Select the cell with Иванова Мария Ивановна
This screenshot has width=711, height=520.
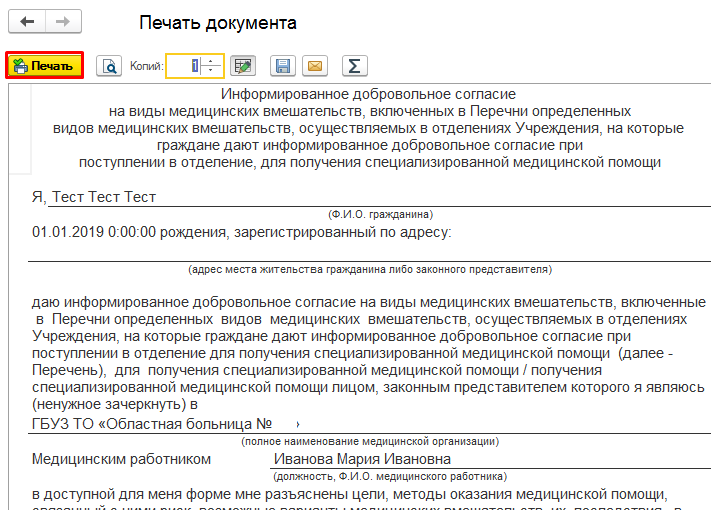362,459
